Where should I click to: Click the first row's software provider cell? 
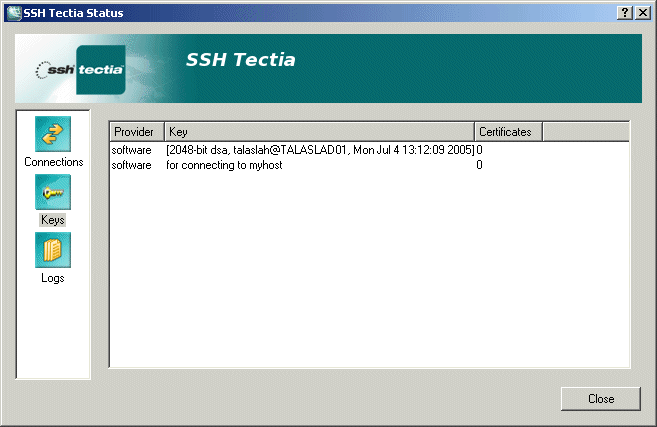(132, 150)
